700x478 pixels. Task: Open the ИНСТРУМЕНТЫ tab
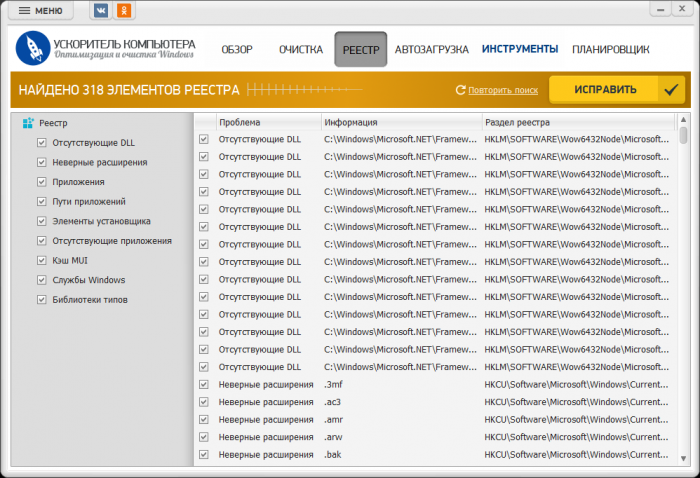tap(519, 49)
